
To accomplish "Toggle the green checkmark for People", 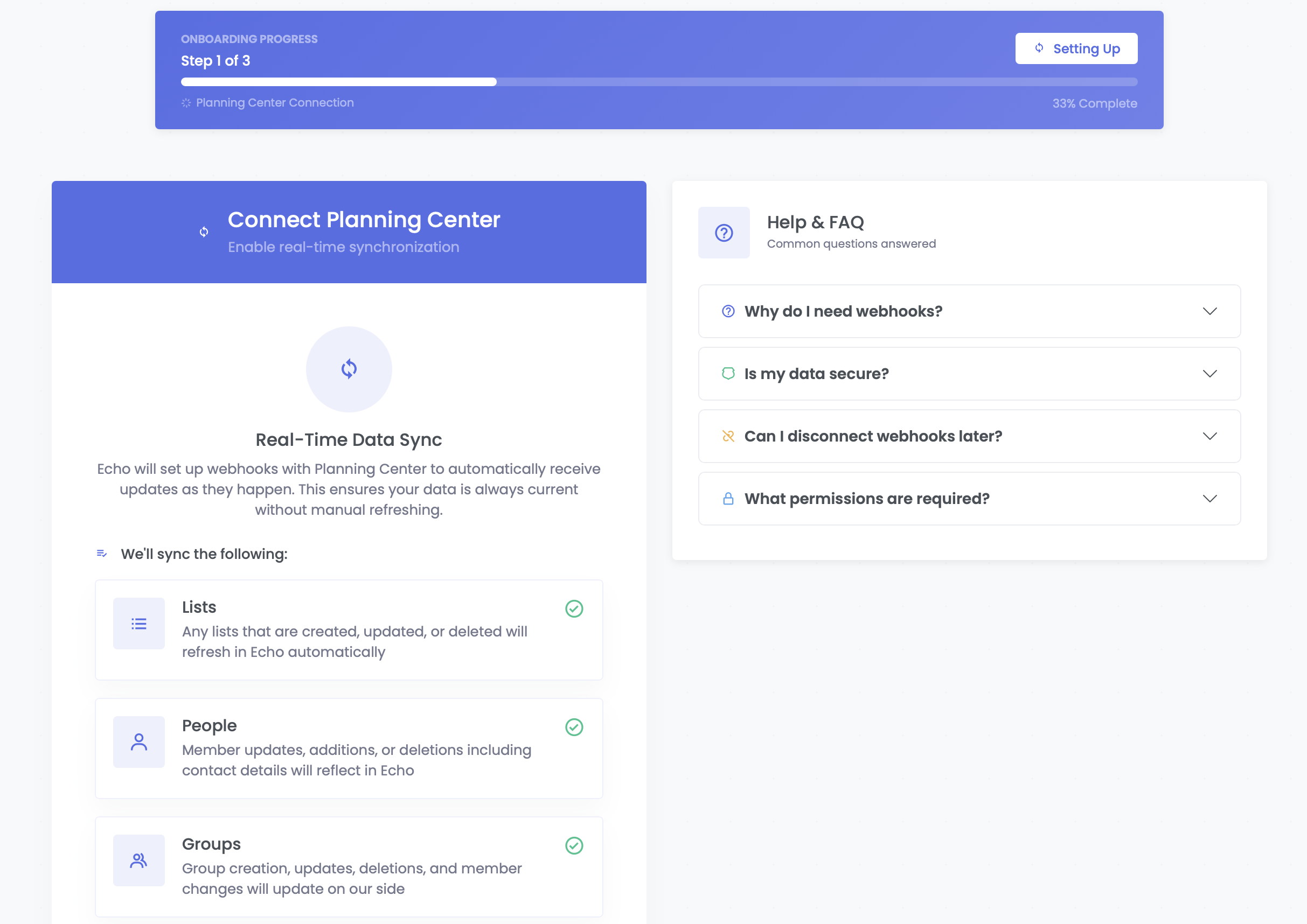I will tap(574, 727).
